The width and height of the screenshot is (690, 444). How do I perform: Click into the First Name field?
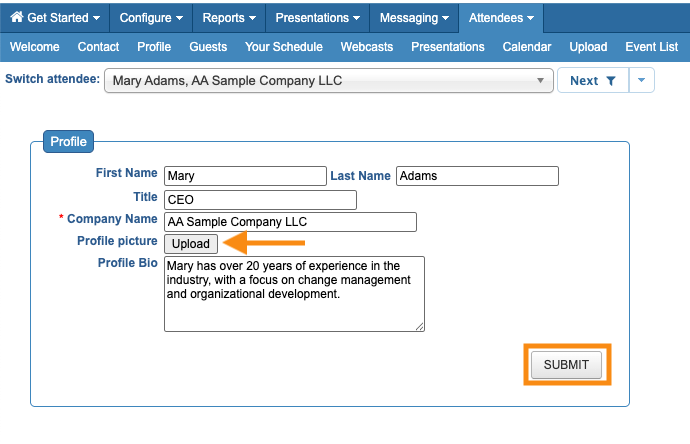point(245,176)
